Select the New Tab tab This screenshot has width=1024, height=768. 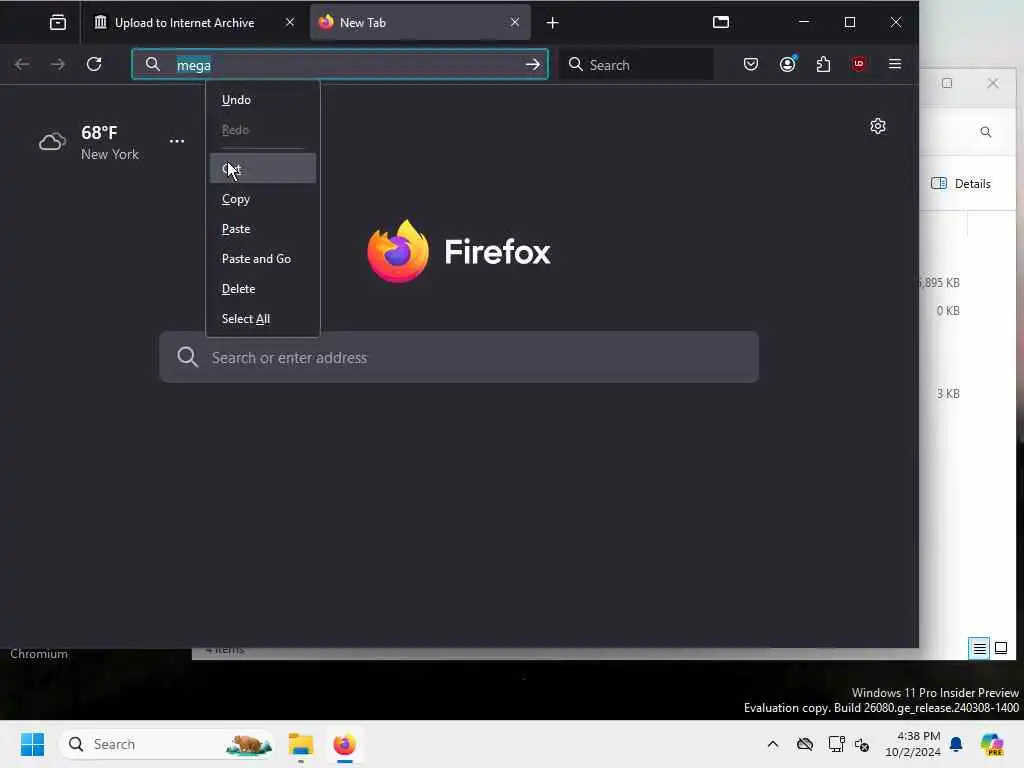pyautogui.click(x=420, y=23)
